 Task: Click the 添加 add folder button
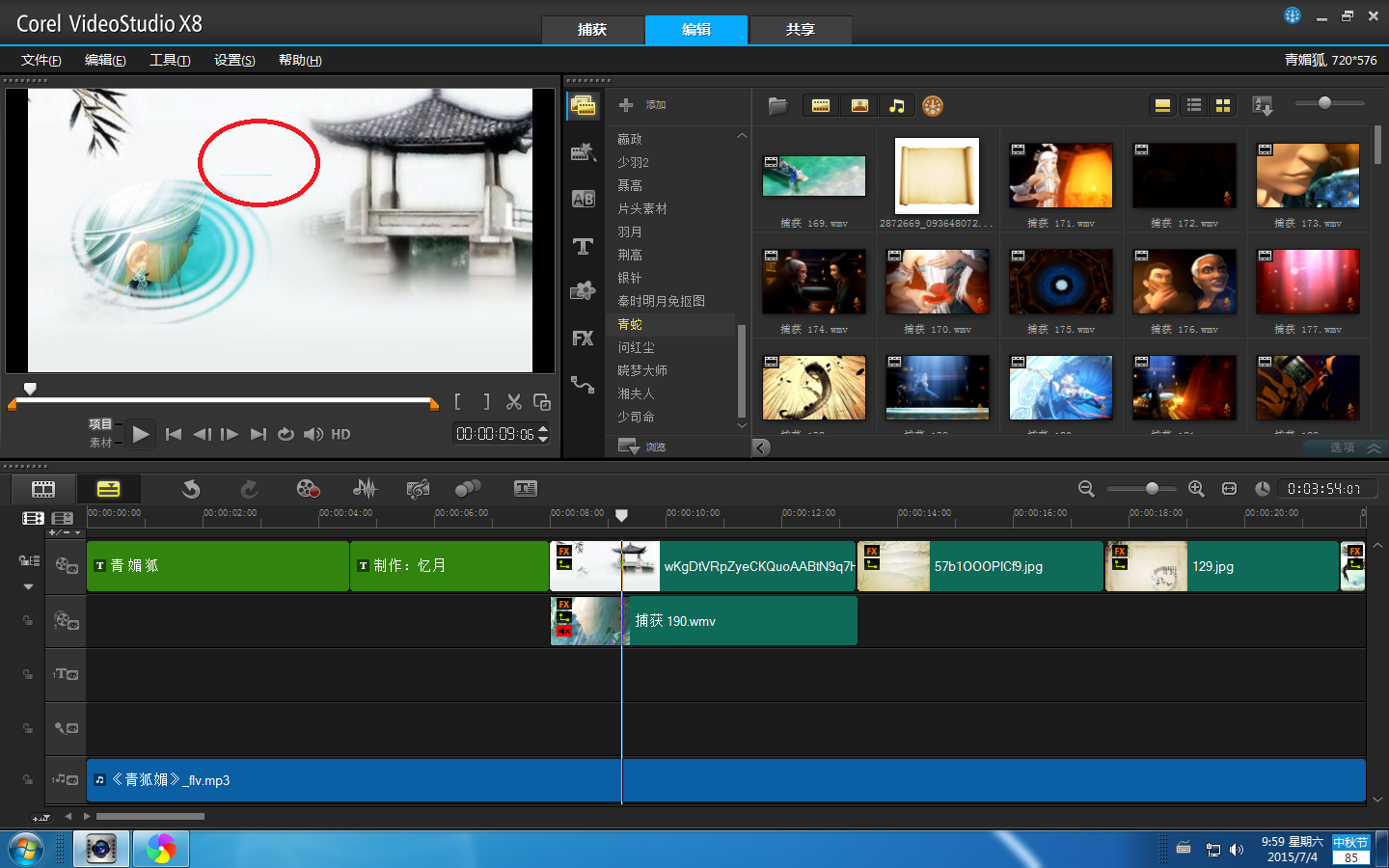tap(642, 105)
